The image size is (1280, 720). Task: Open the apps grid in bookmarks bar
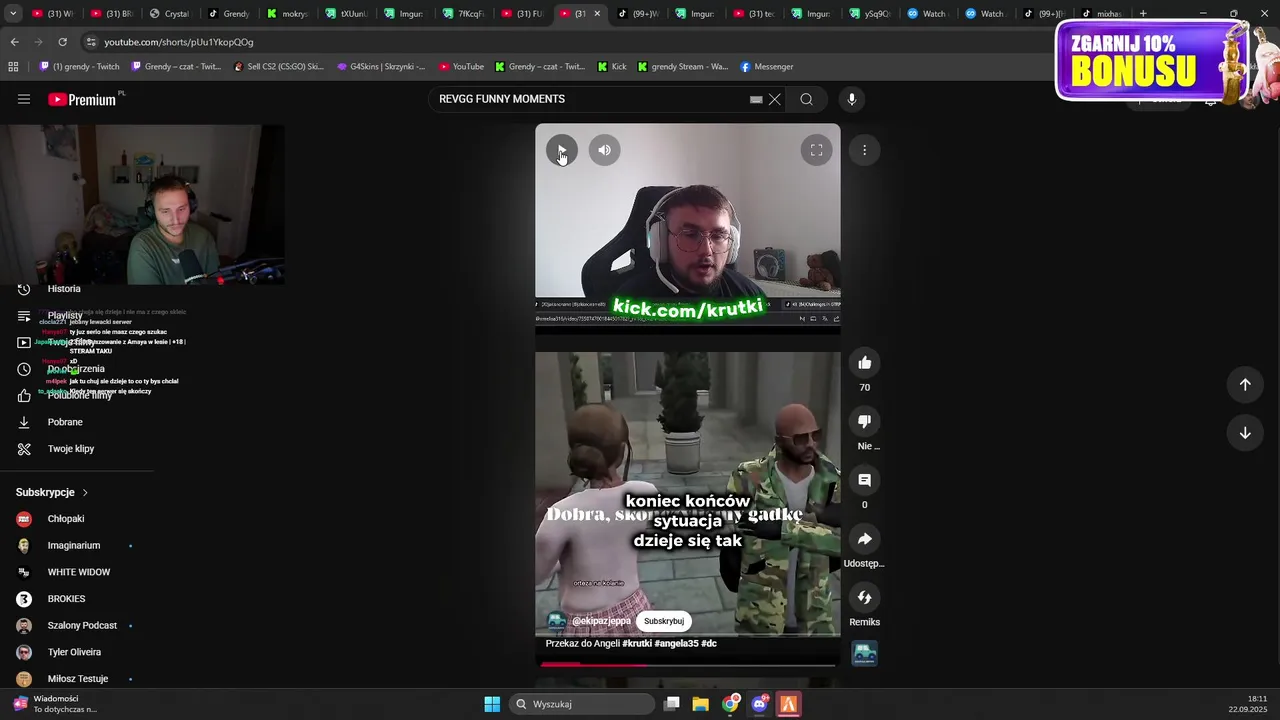[13, 67]
